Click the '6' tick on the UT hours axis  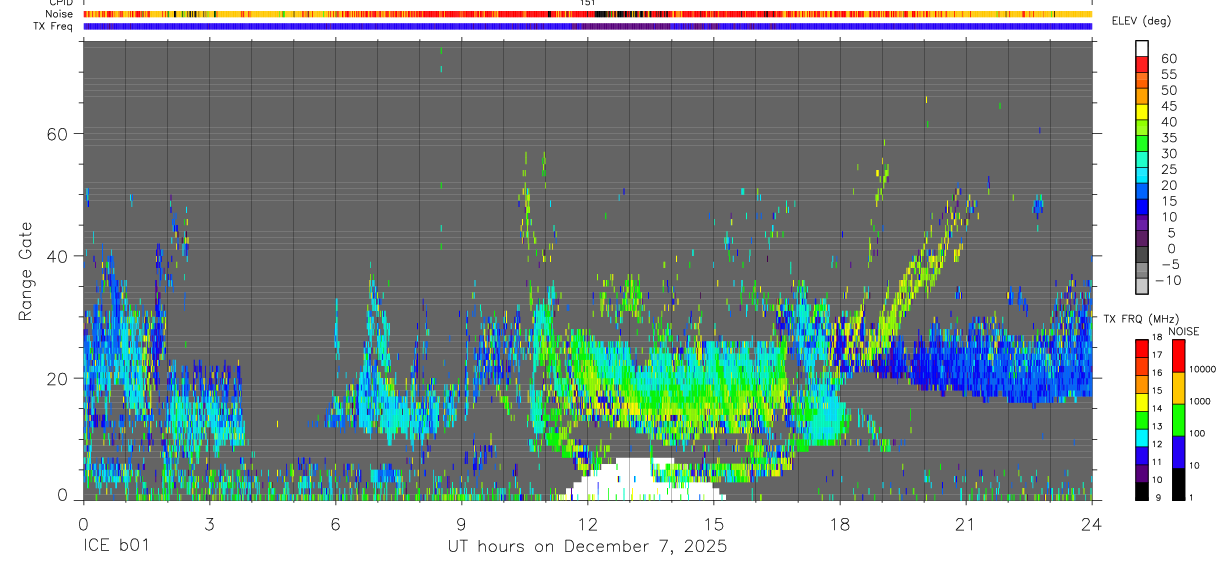coord(335,524)
